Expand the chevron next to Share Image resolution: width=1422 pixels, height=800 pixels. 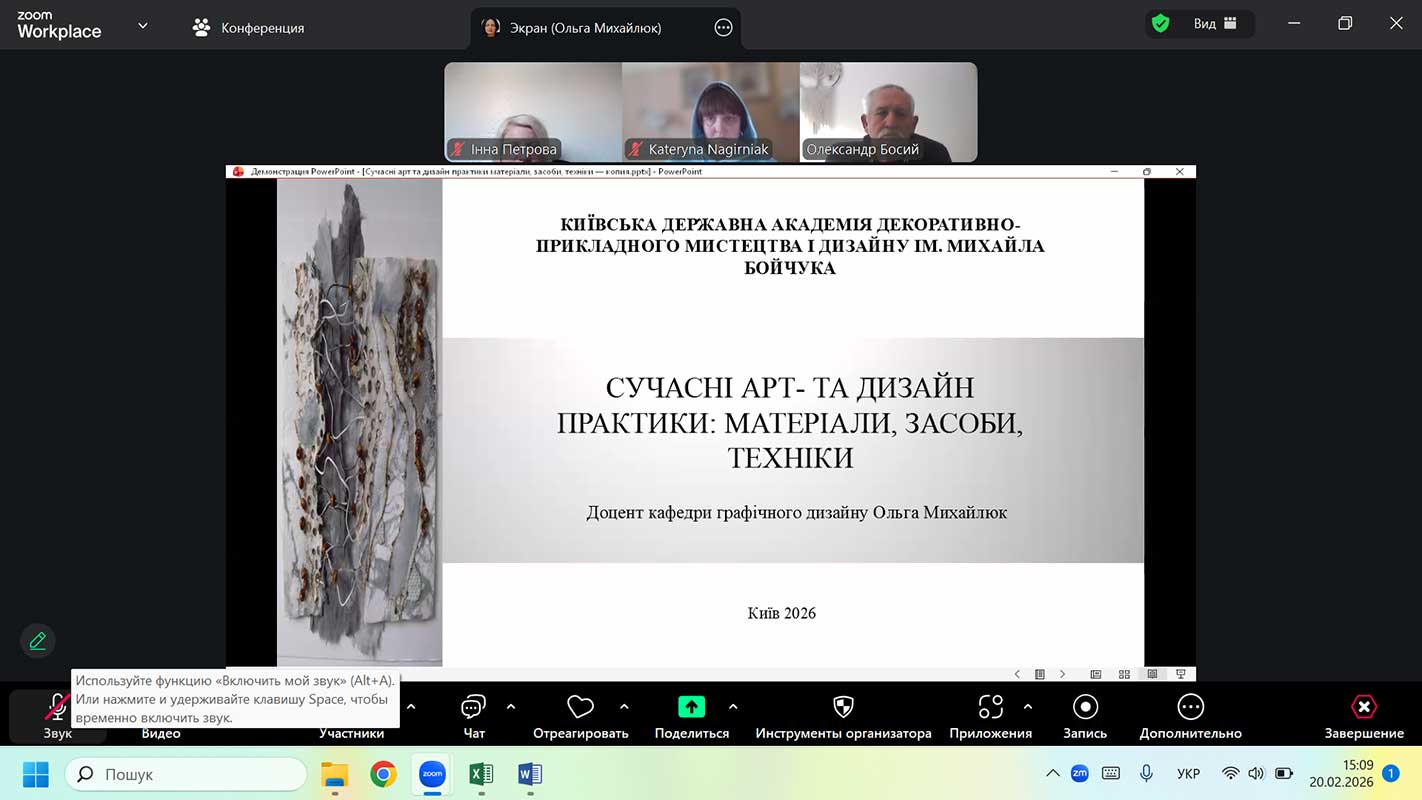click(733, 707)
